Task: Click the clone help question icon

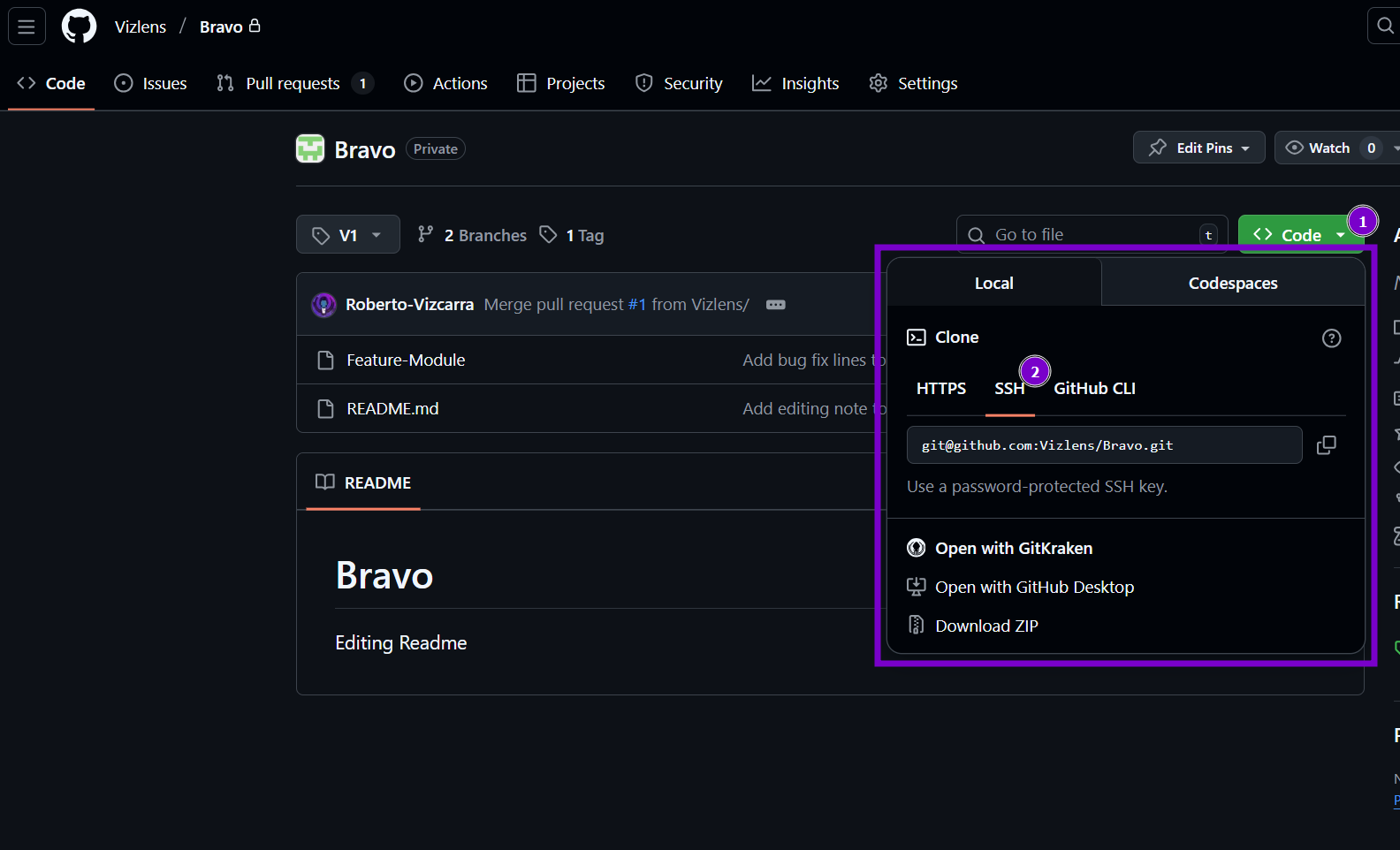Action: pos(1331,338)
